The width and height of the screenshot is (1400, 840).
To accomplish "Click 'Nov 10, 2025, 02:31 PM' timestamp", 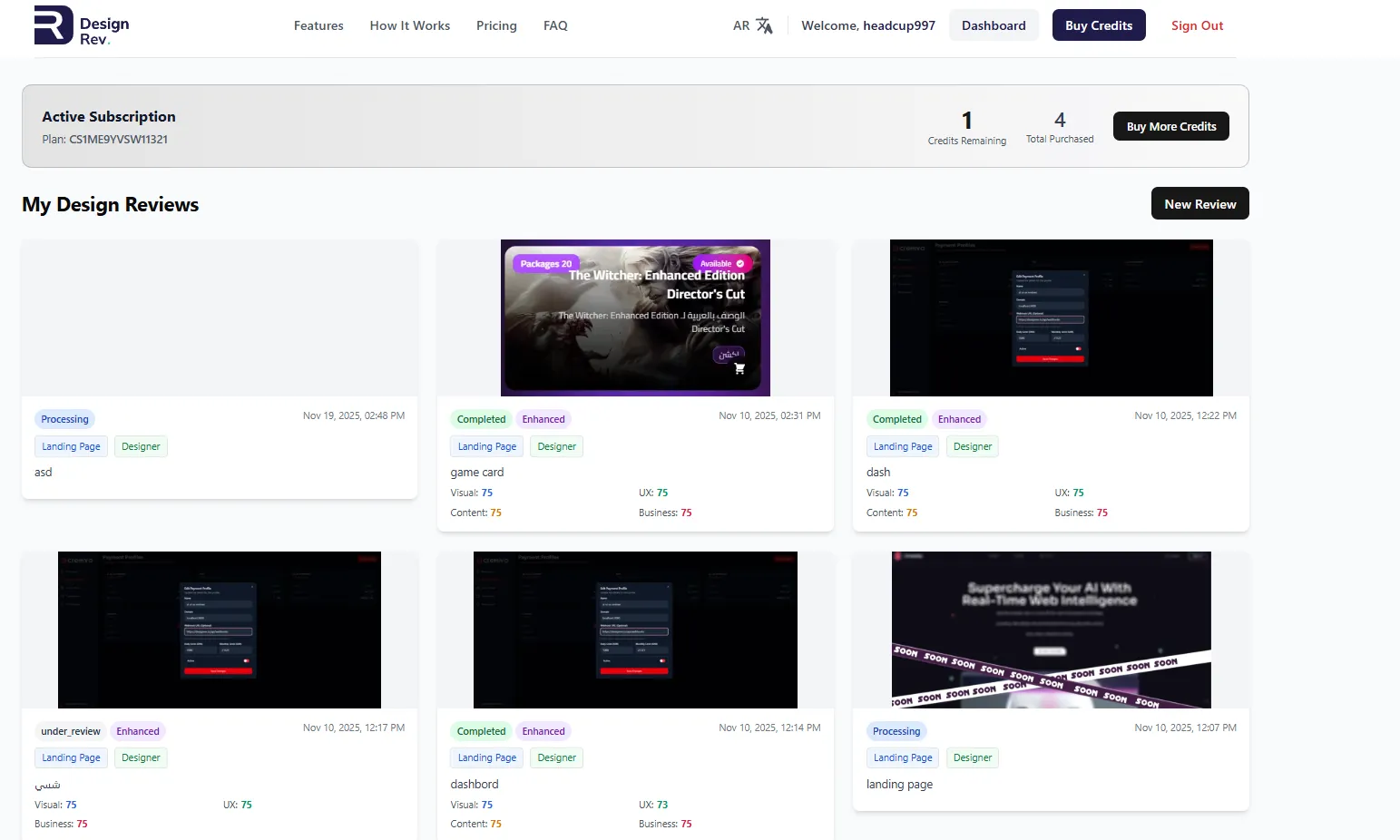I will click(769, 415).
